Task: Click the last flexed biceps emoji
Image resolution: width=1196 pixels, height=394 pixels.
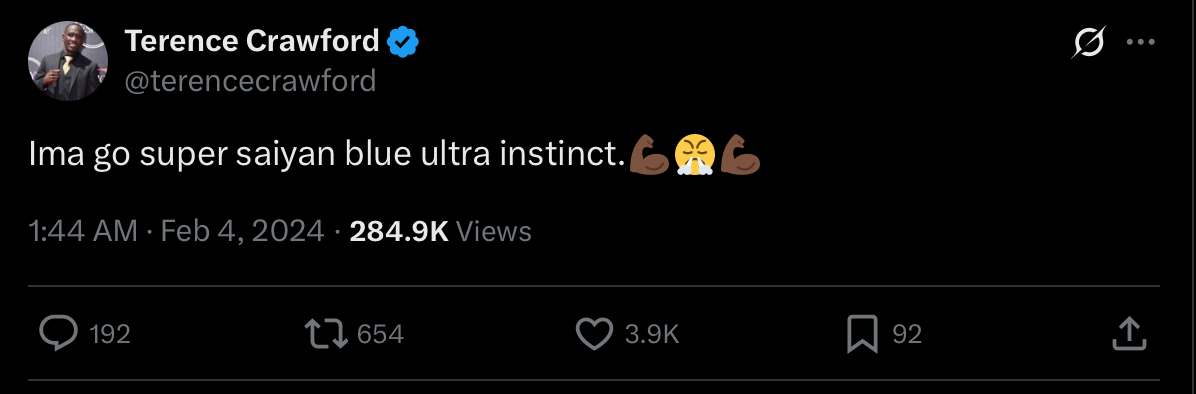Action: [739, 155]
